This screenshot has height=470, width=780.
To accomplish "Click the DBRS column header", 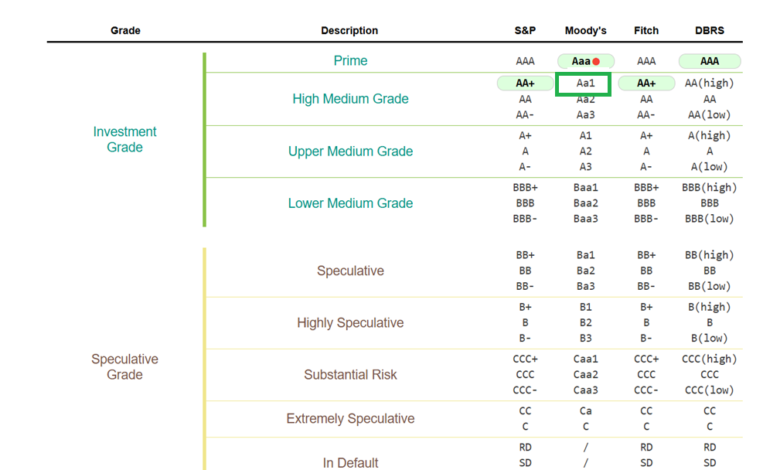I will point(709,30).
